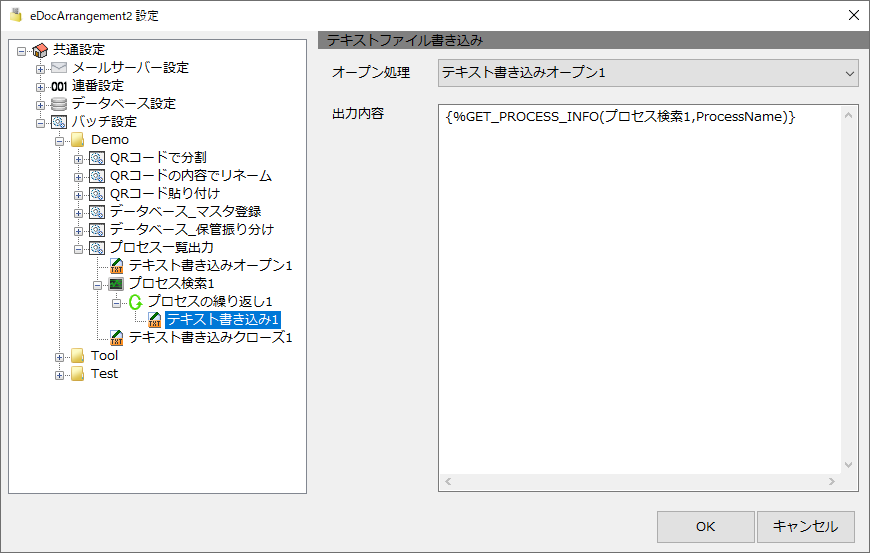Click the Demo folder icon
The image size is (870, 553).
point(78,140)
